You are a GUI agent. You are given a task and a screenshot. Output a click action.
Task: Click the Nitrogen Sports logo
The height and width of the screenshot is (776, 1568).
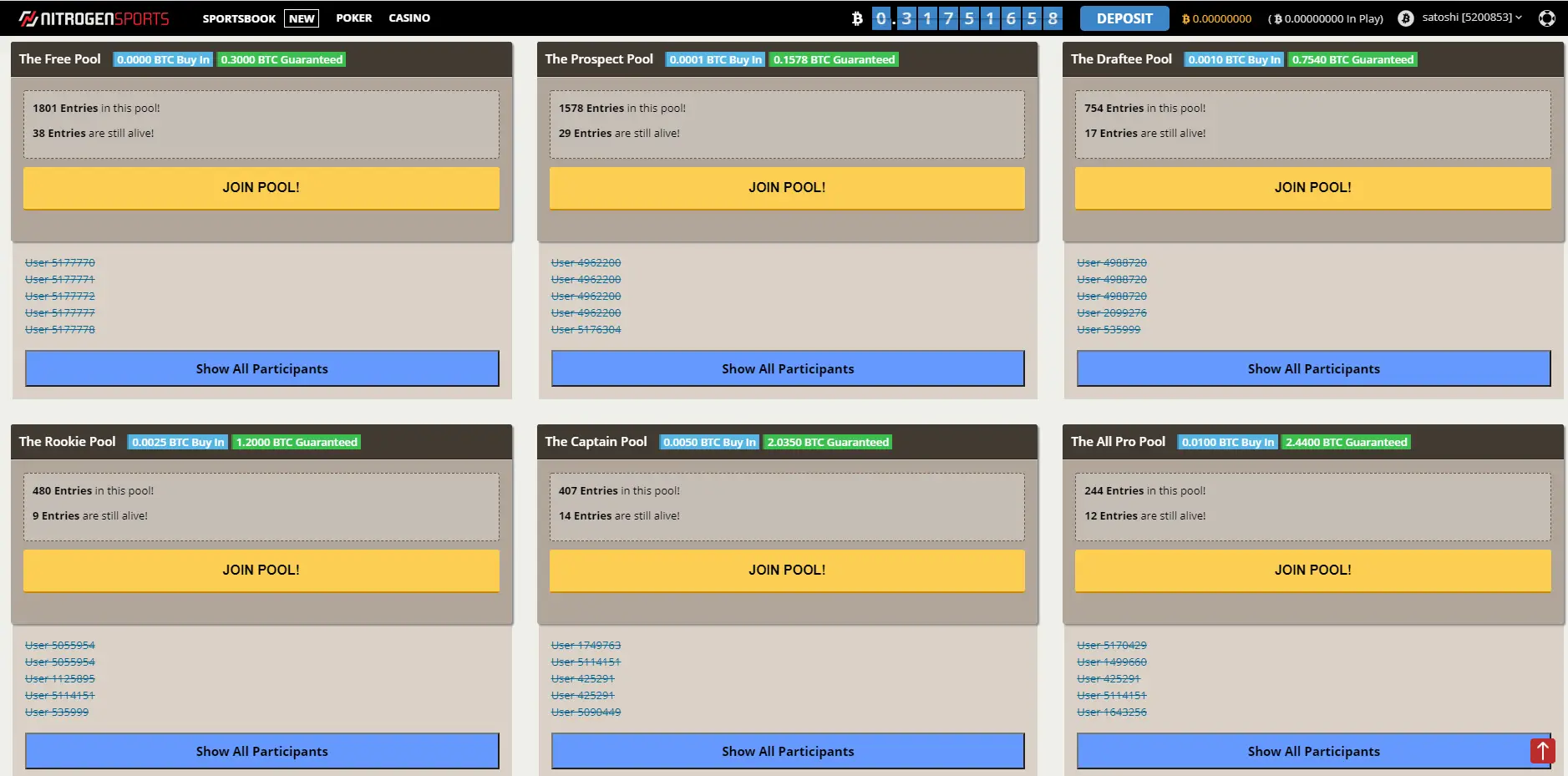point(94,18)
